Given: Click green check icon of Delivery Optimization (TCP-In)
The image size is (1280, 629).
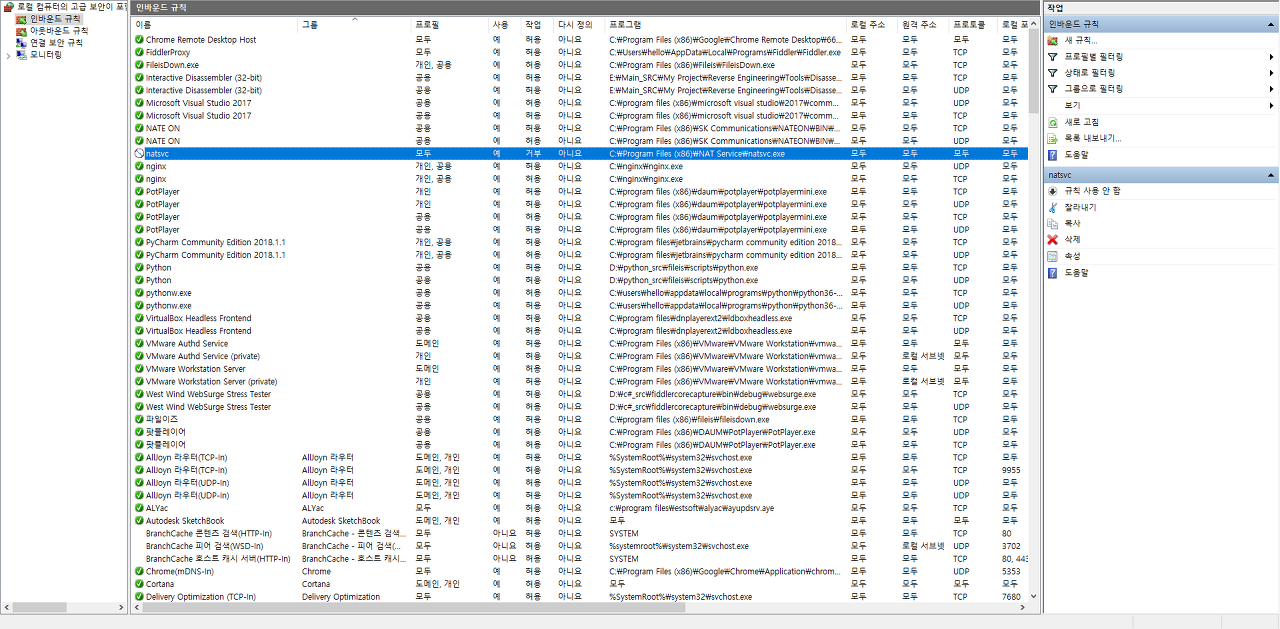Looking at the screenshot, I should [x=139, y=597].
